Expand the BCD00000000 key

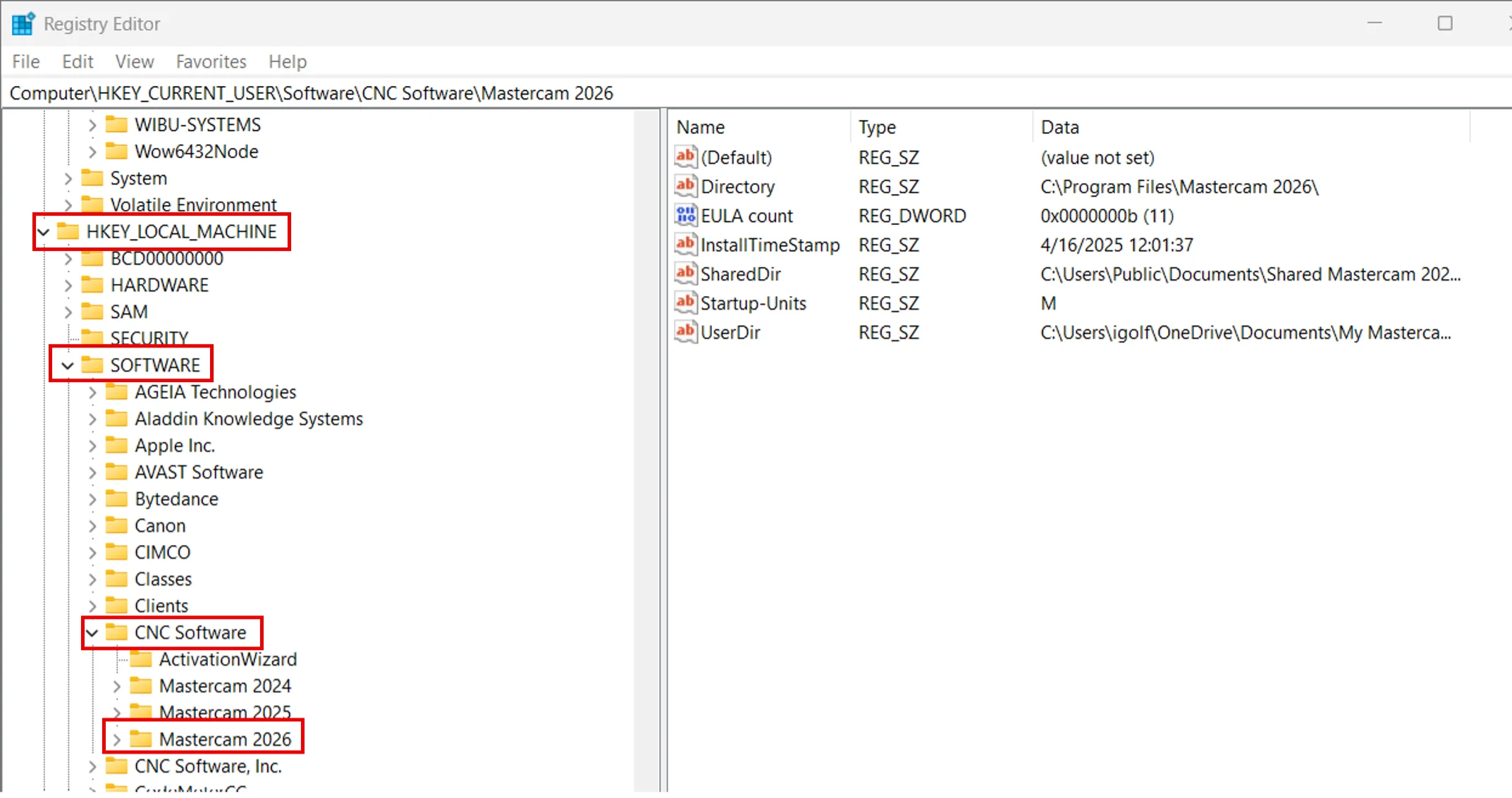[68, 259]
